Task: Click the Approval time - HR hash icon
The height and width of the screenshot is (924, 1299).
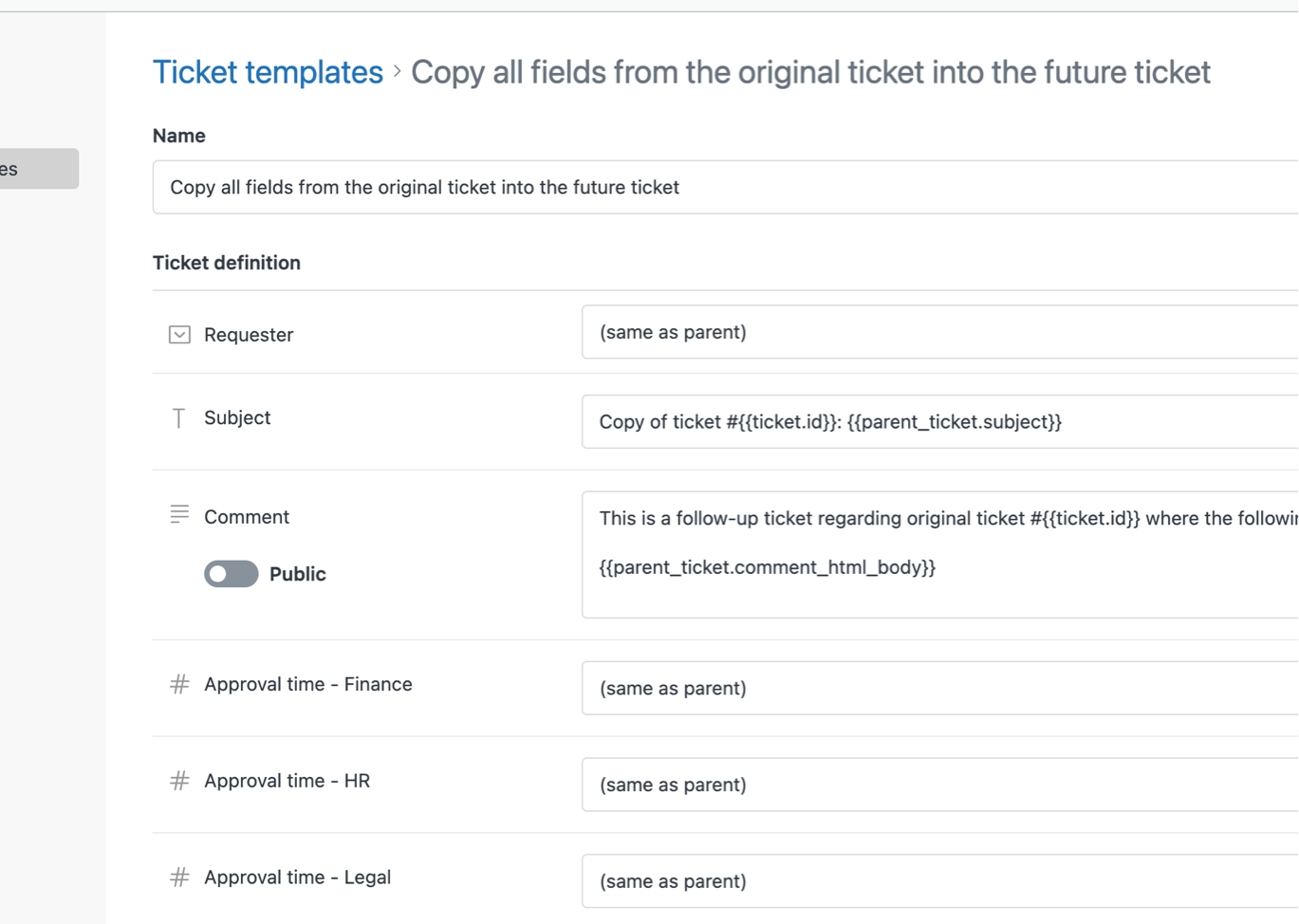Action: [x=179, y=781]
